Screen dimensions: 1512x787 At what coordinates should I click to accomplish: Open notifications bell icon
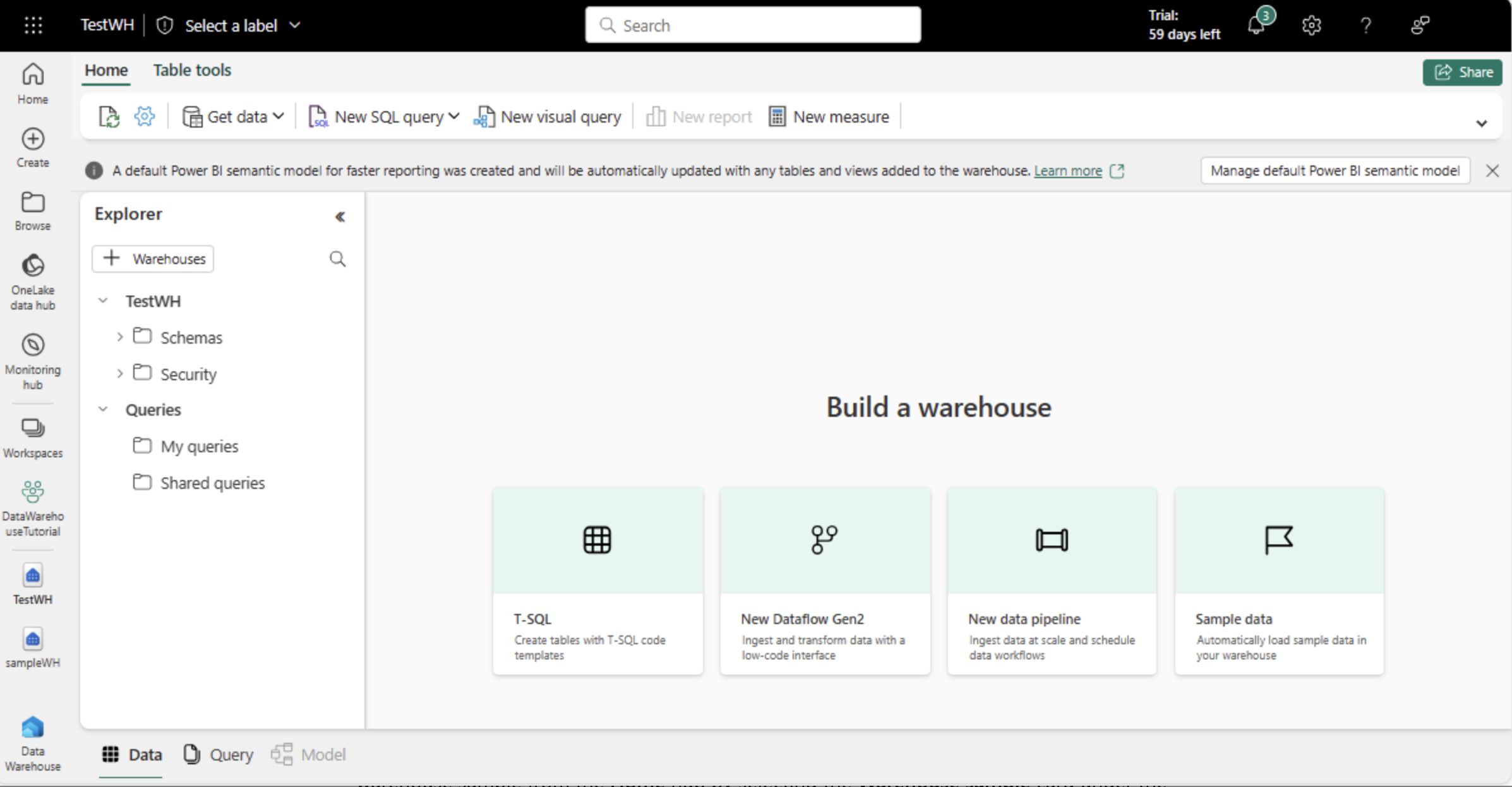pyautogui.click(x=1257, y=25)
